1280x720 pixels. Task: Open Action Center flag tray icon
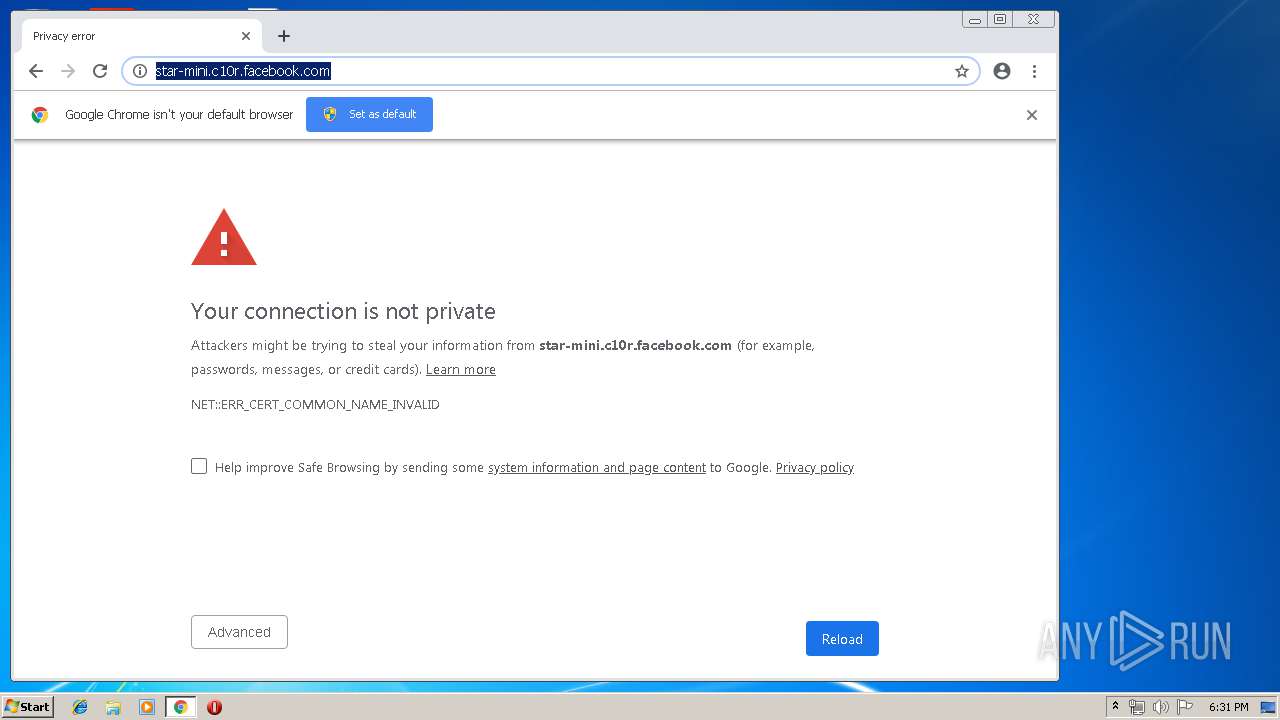point(1184,707)
